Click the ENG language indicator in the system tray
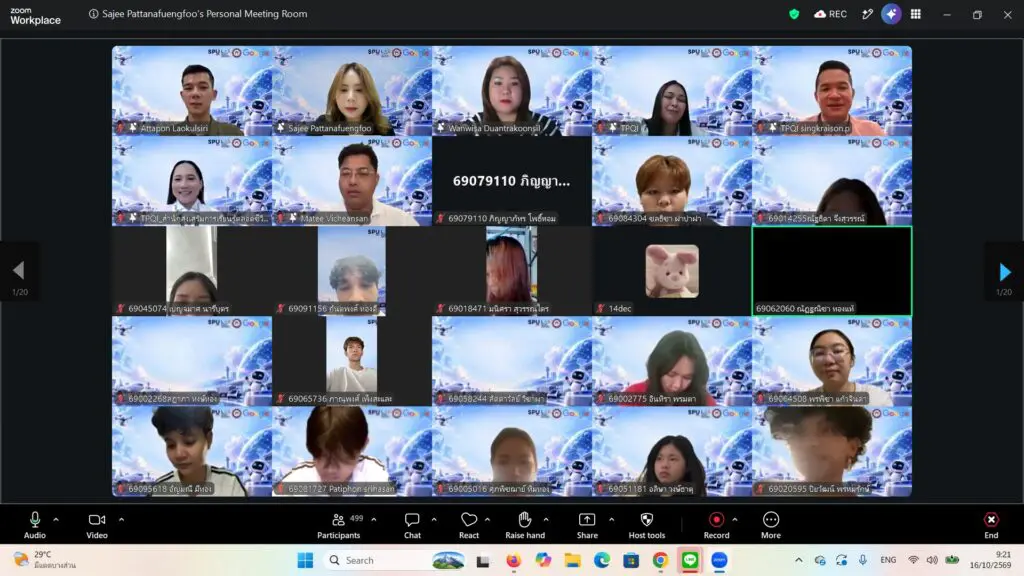The width and height of the screenshot is (1024, 576). (x=888, y=560)
